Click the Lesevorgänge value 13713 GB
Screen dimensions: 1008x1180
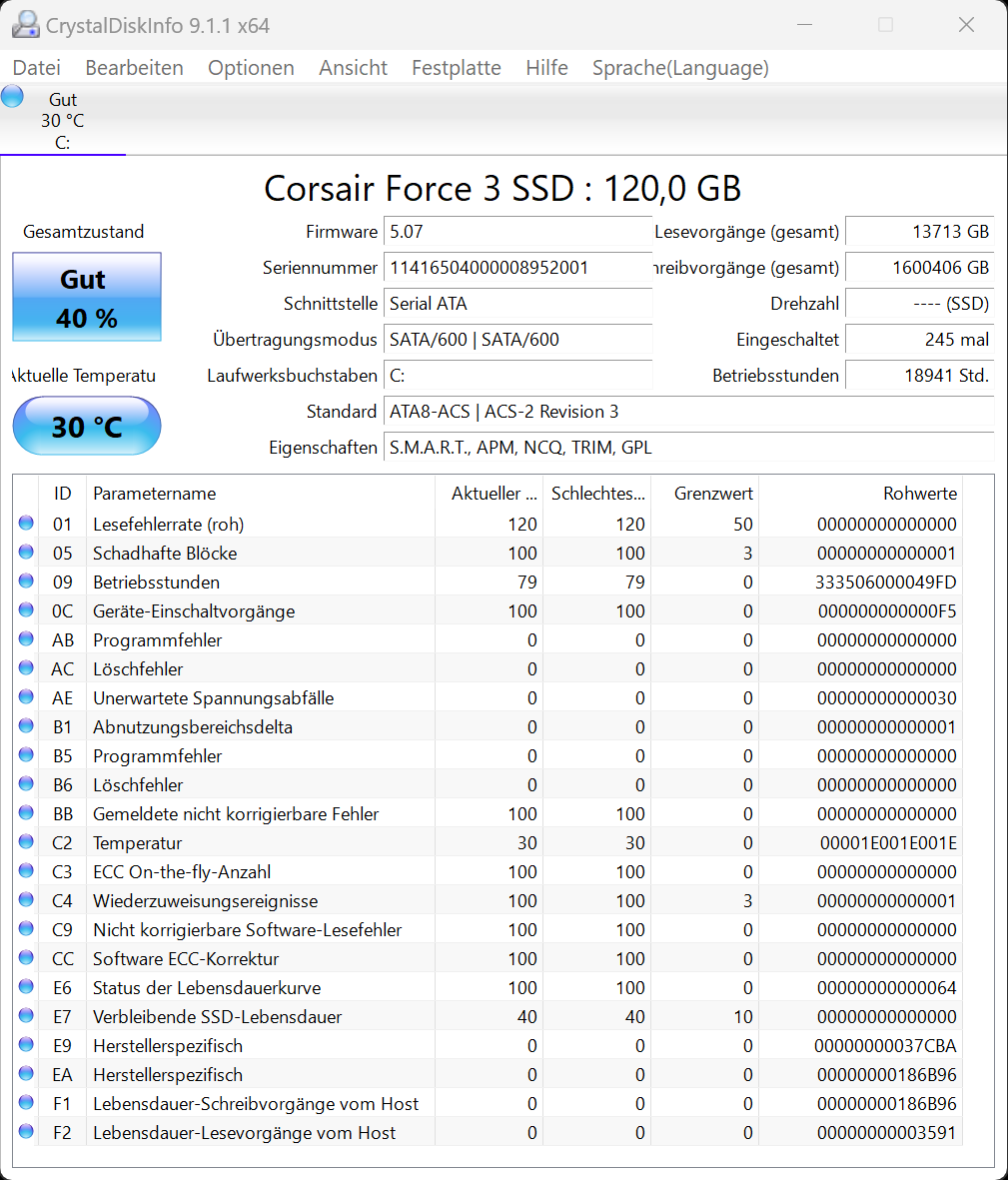[919, 232]
